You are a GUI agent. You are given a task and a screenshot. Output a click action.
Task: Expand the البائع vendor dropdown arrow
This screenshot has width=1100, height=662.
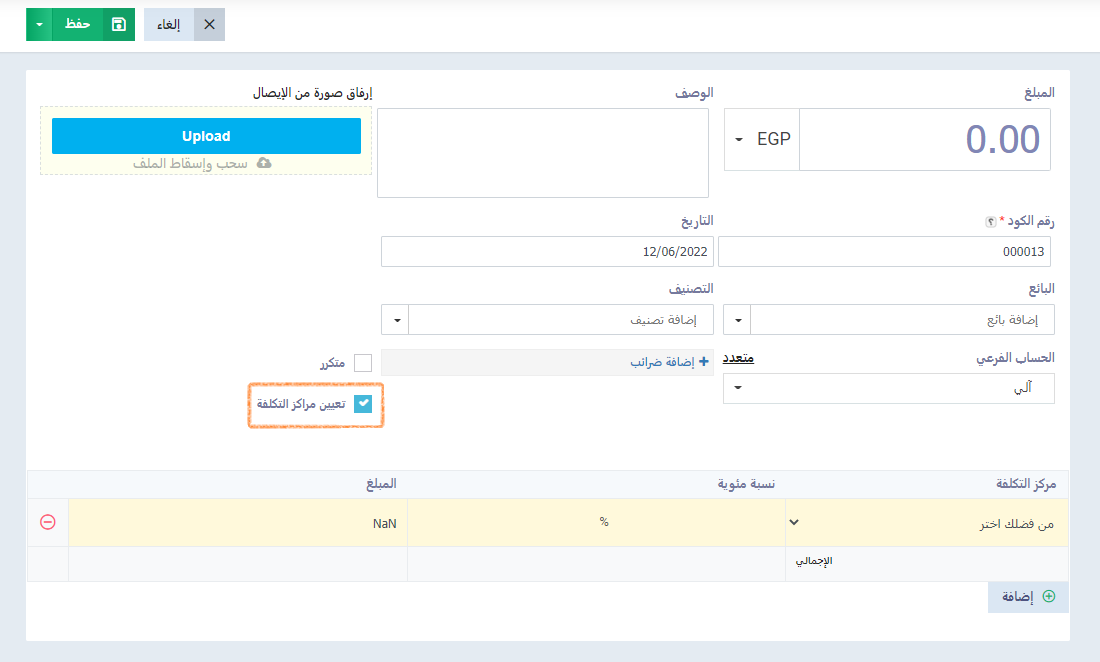737,320
